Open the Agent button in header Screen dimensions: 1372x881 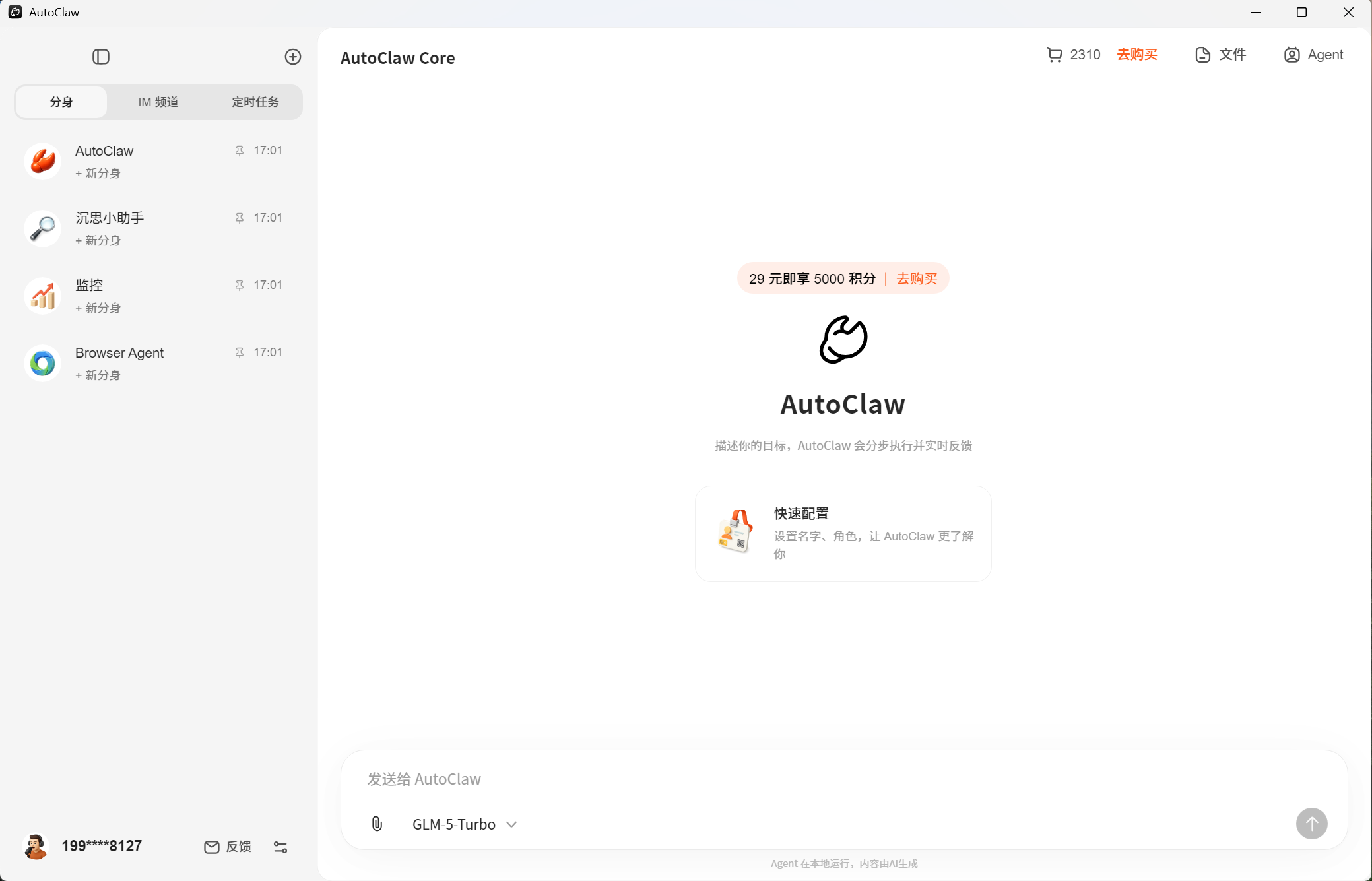1313,55
